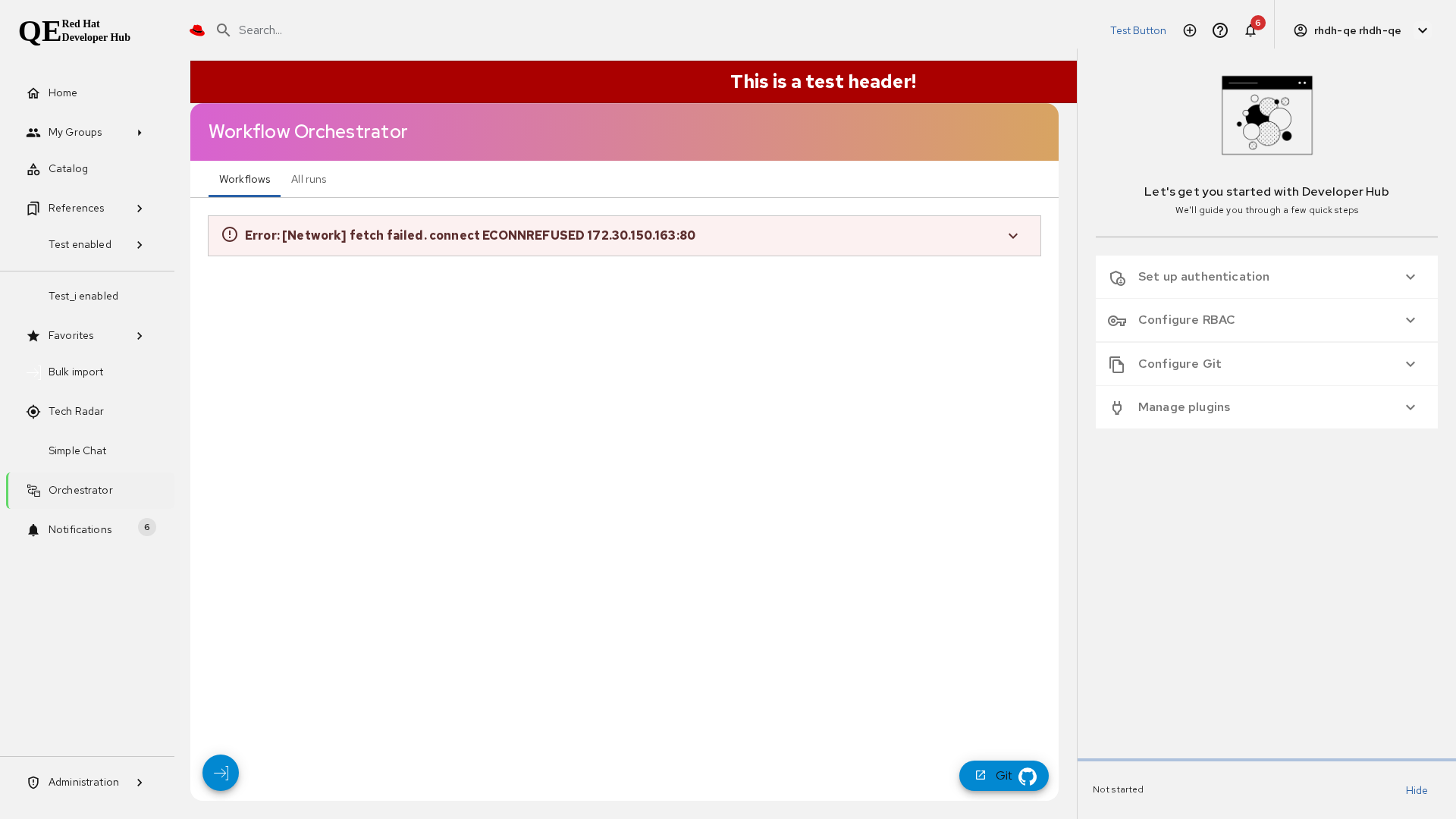Click the Test Button link
The height and width of the screenshot is (819, 1456).
tap(1137, 30)
